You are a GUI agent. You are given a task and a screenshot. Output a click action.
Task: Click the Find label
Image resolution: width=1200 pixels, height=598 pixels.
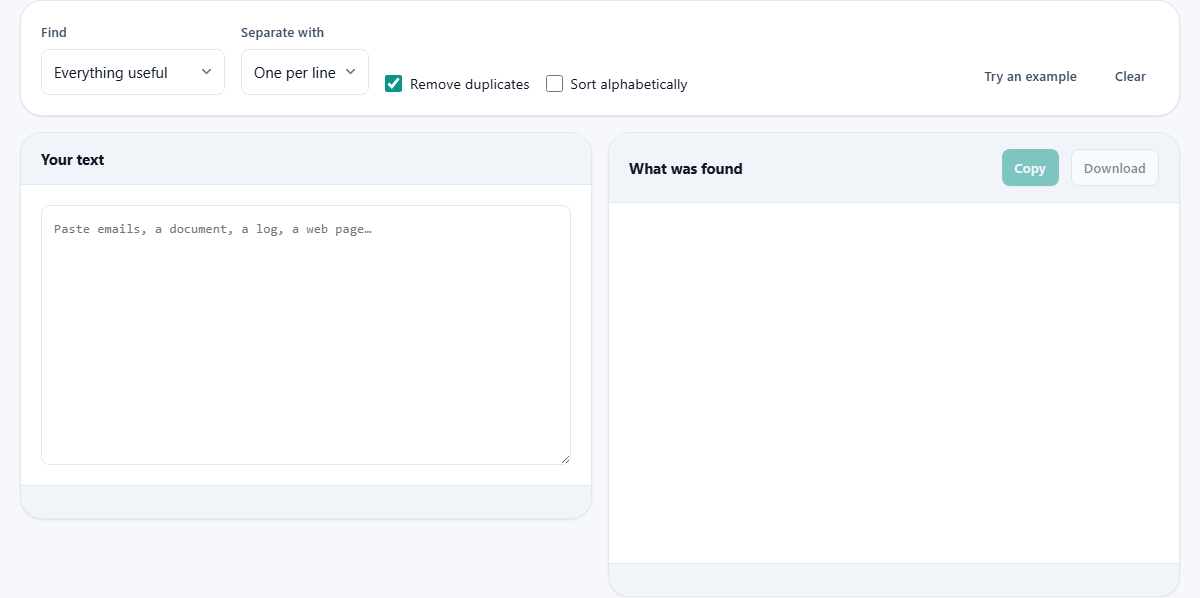point(54,33)
